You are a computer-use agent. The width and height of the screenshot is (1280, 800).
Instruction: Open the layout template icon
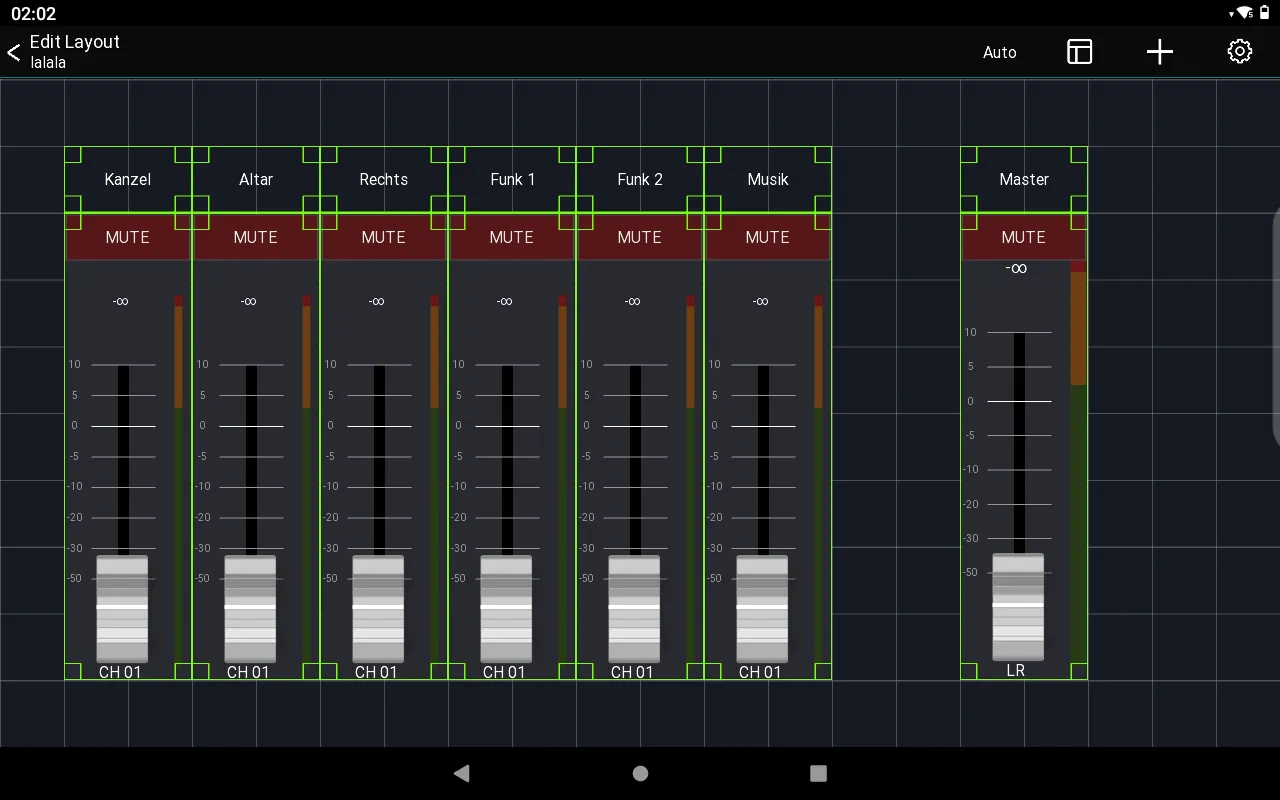tap(1079, 52)
